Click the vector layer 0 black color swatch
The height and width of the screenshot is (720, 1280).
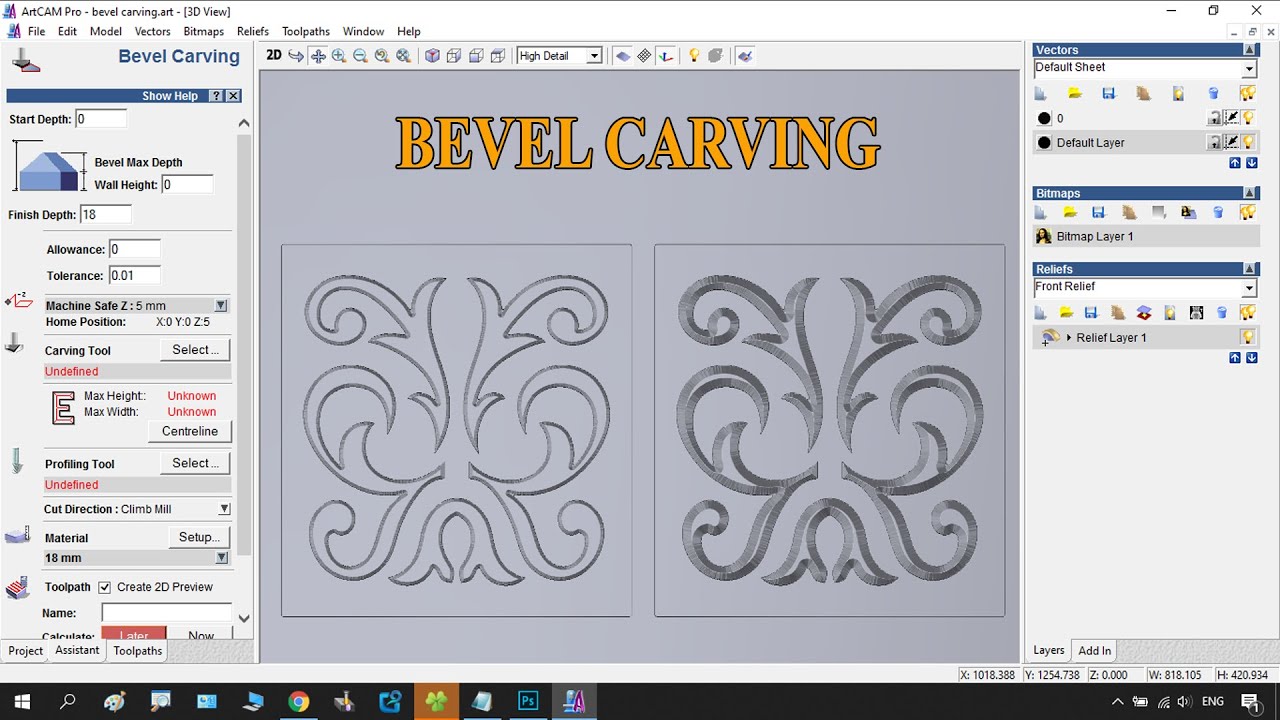tap(1044, 118)
